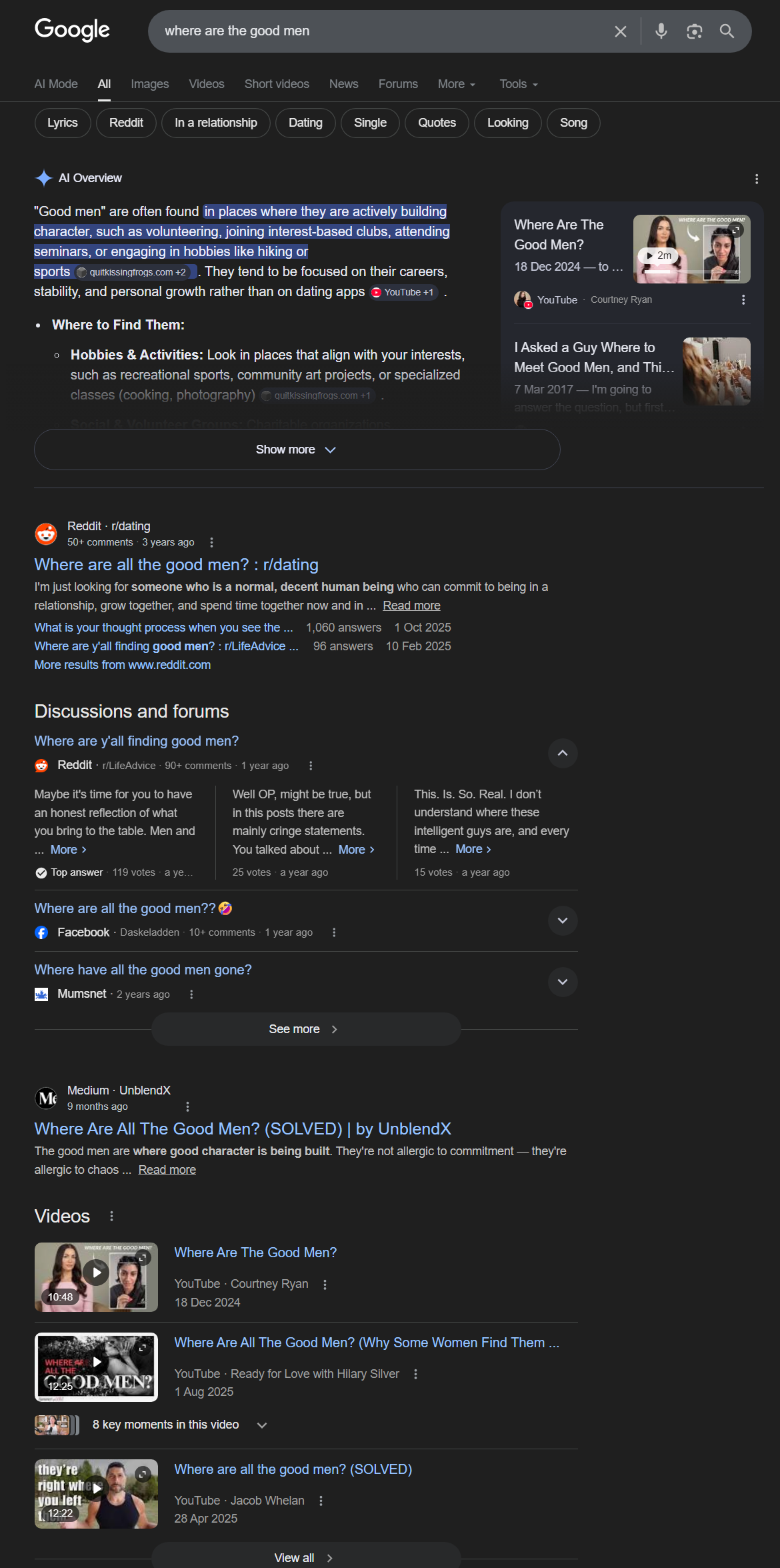
Task: Open the Tools dropdown
Action: pos(519,84)
